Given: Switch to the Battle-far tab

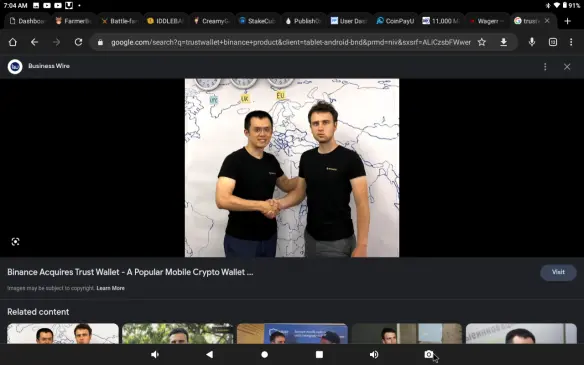Looking at the screenshot, I should (120, 21).
